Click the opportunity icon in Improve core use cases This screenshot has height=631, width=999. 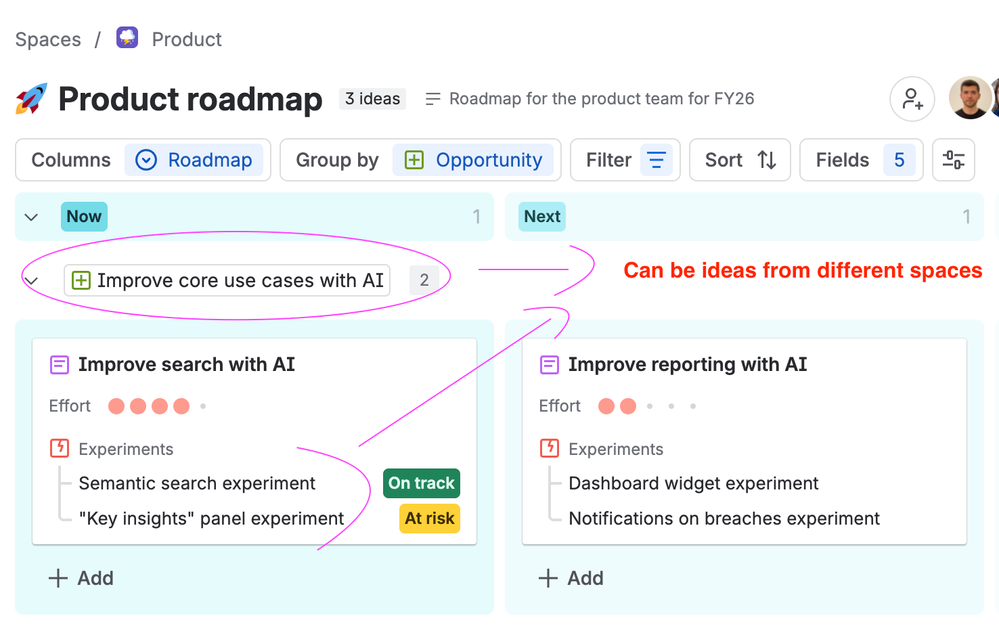(81, 280)
